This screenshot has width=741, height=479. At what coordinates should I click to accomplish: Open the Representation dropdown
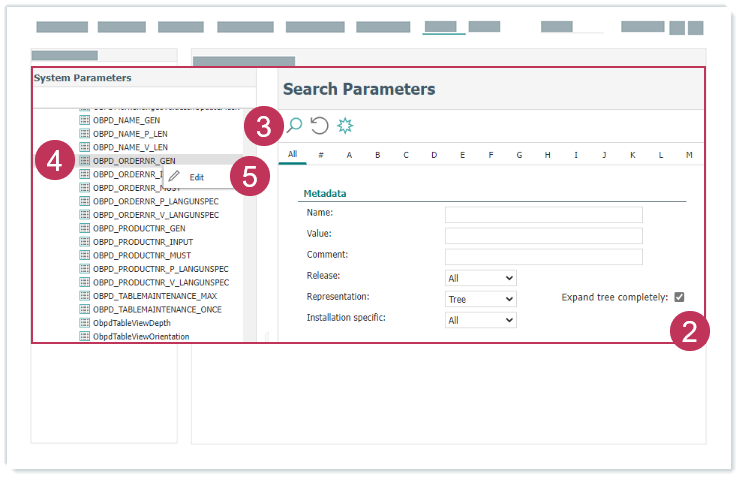480,299
